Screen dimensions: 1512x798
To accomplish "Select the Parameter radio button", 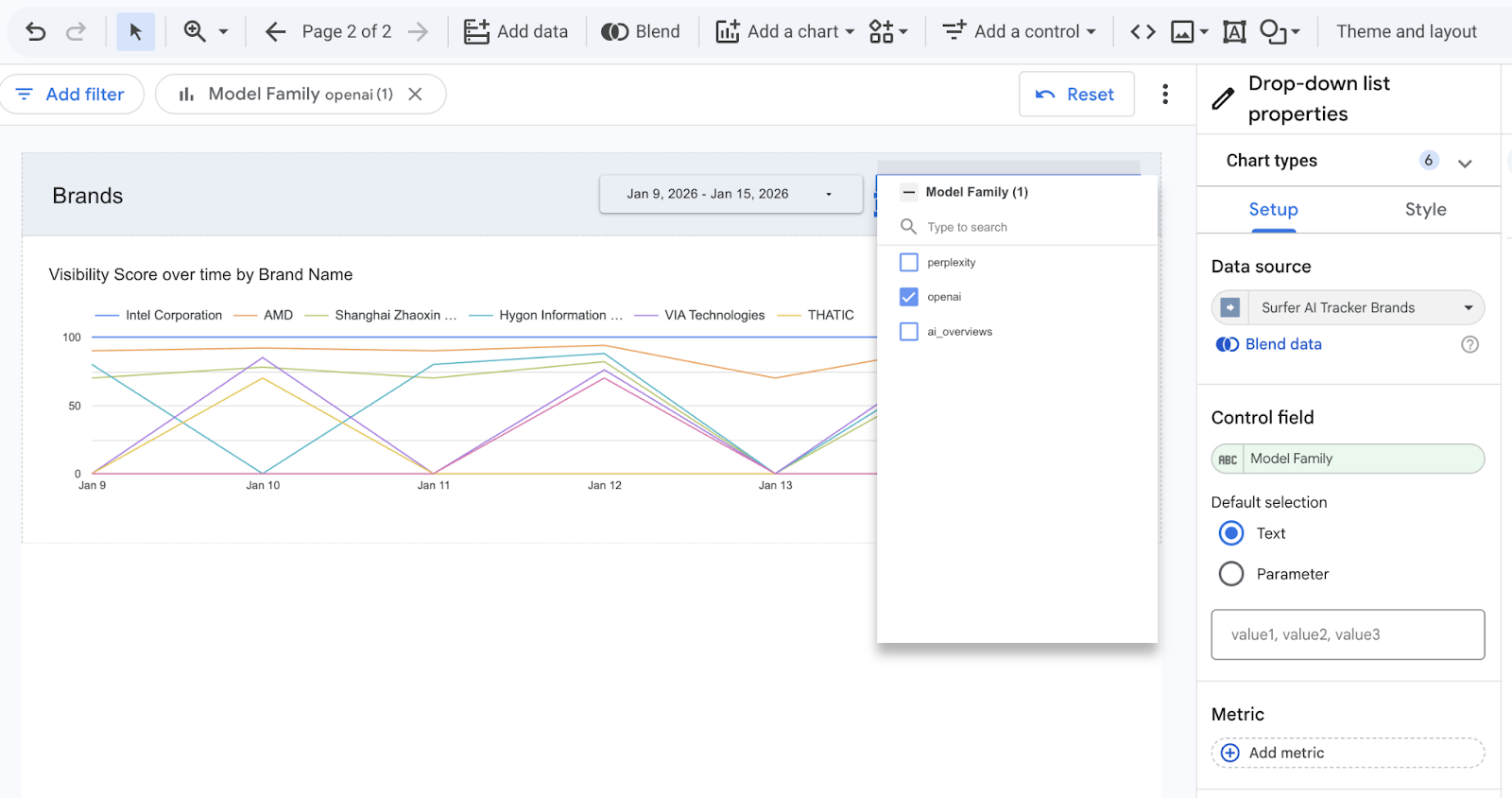I will click(1231, 574).
